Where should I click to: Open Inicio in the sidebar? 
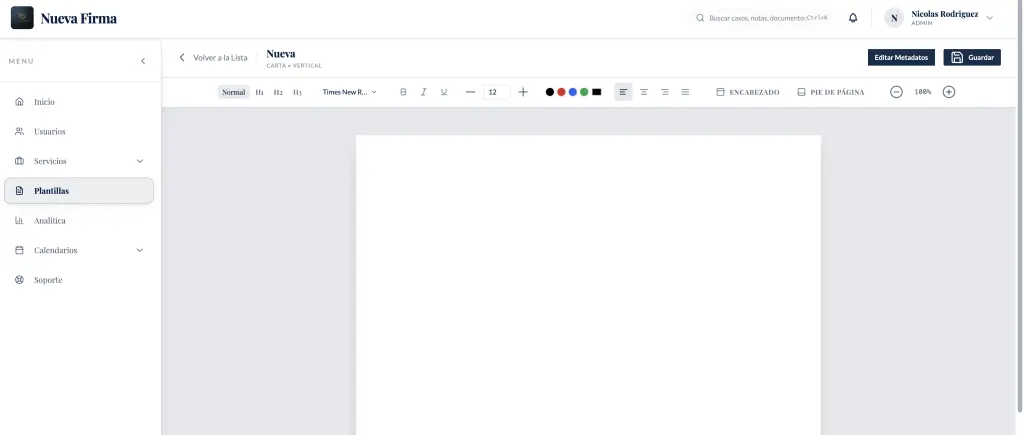(79, 102)
